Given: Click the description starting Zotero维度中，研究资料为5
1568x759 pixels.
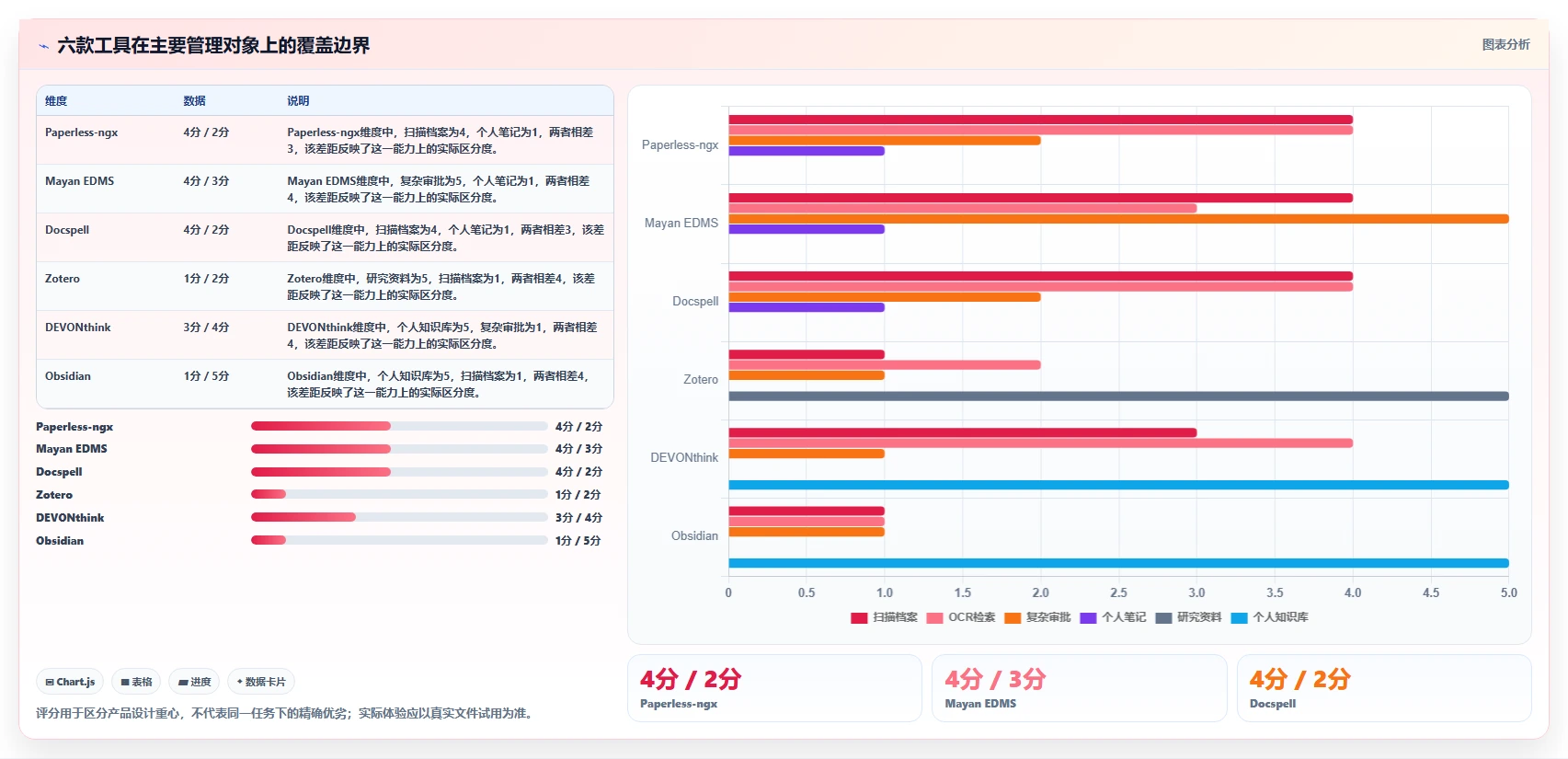Looking at the screenshot, I should [x=441, y=287].
